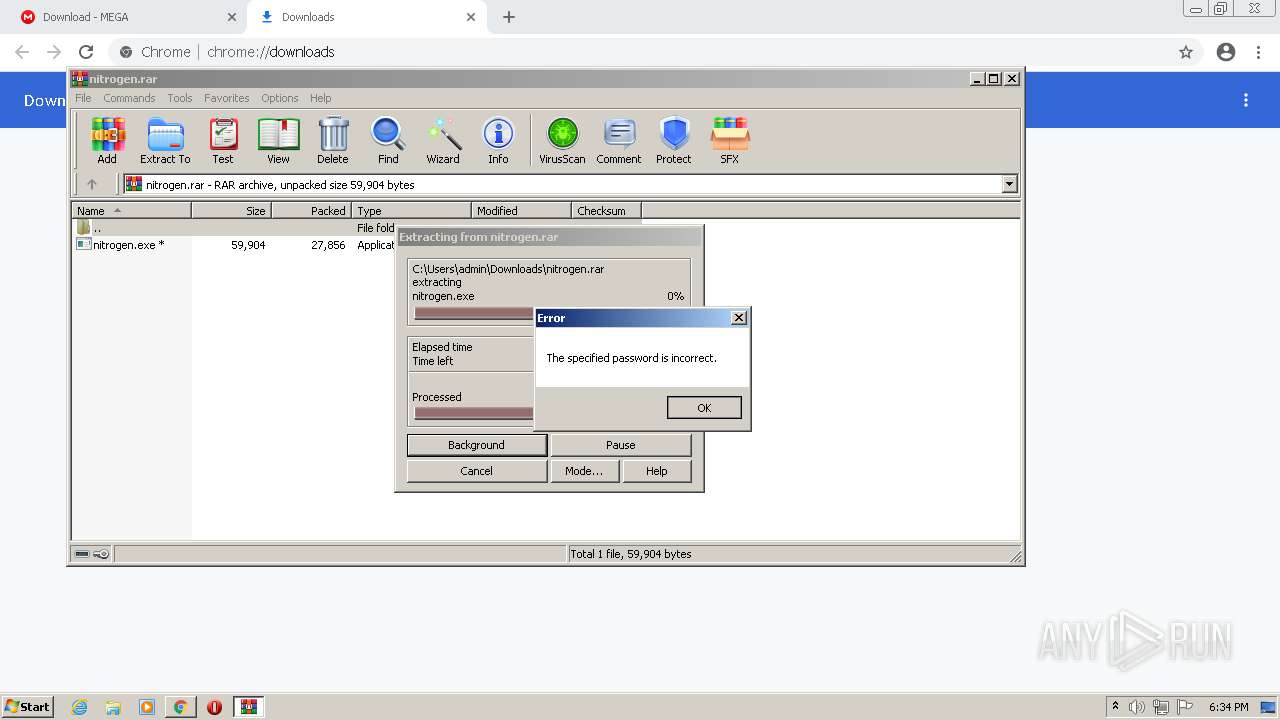The image size is (1280, 720).
Task: Select the parent folder '..' entry
Action: pos(97,228)
